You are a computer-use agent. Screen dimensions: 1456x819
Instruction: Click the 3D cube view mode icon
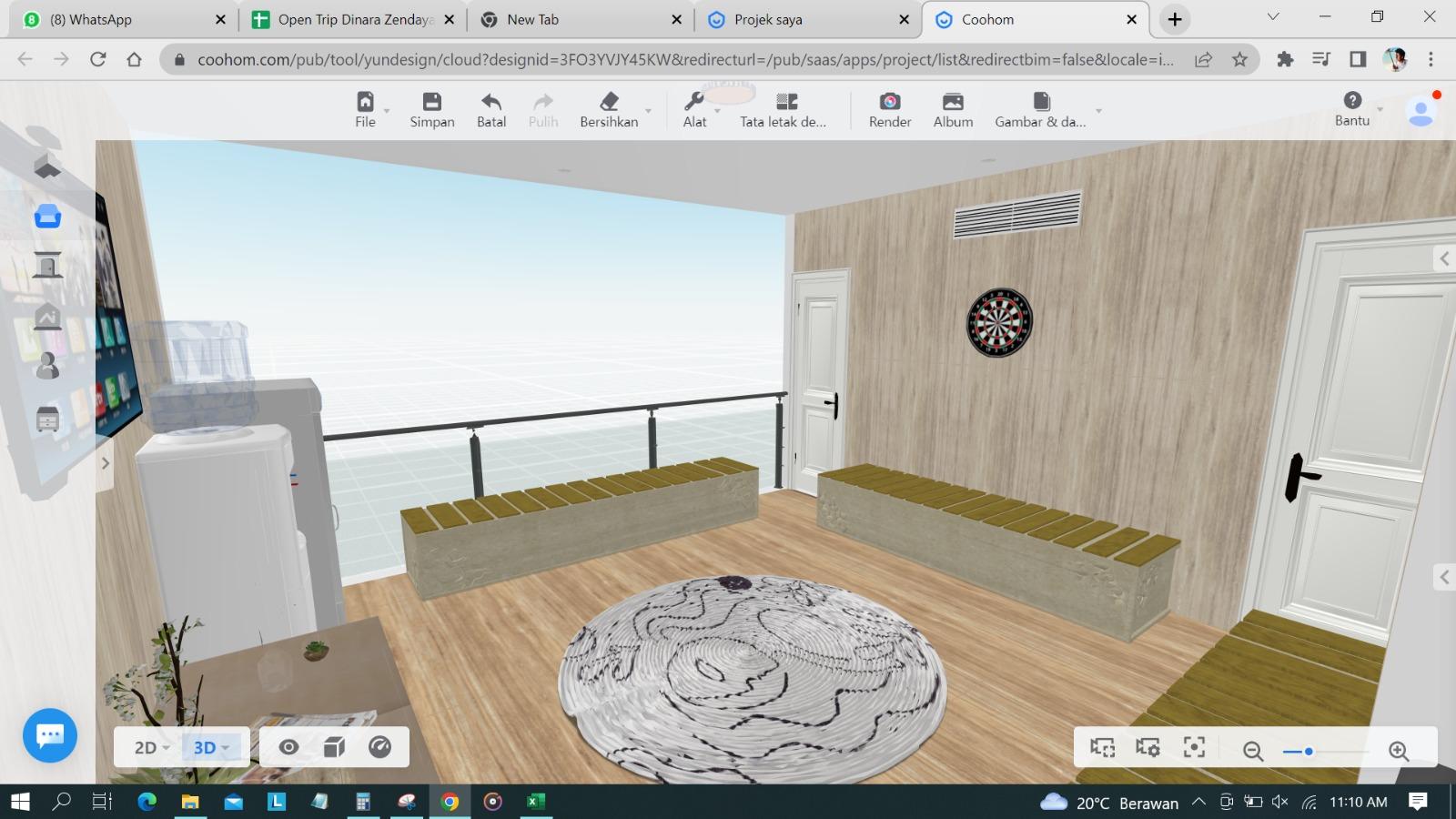pyautogui.click(x=334, y=747)
